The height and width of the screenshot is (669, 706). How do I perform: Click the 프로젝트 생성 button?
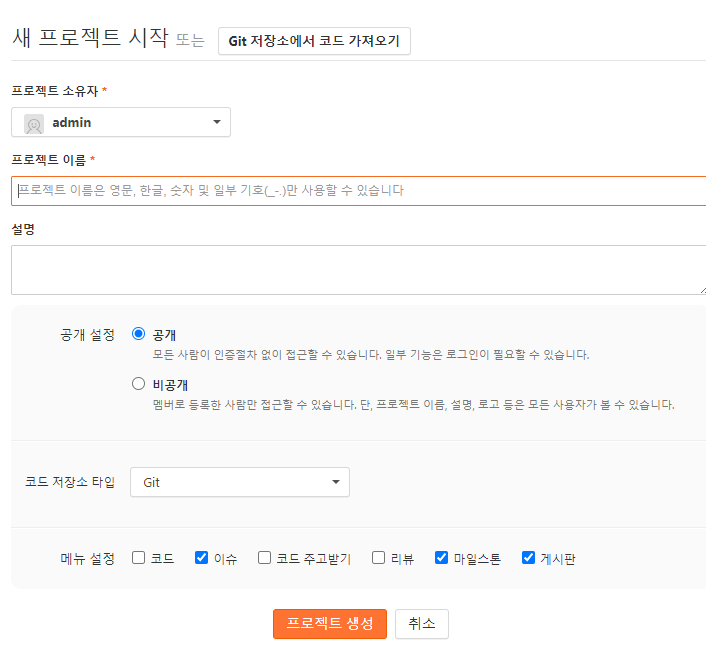(330, 624)
